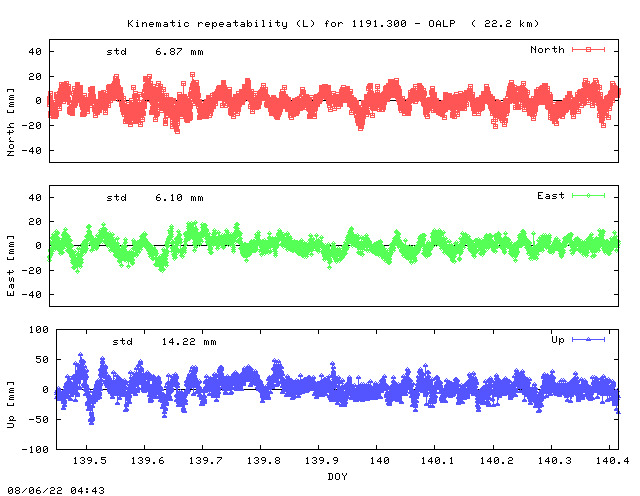
Task: Select the 'std 6.87 mm' label
Action: [155, 52]
